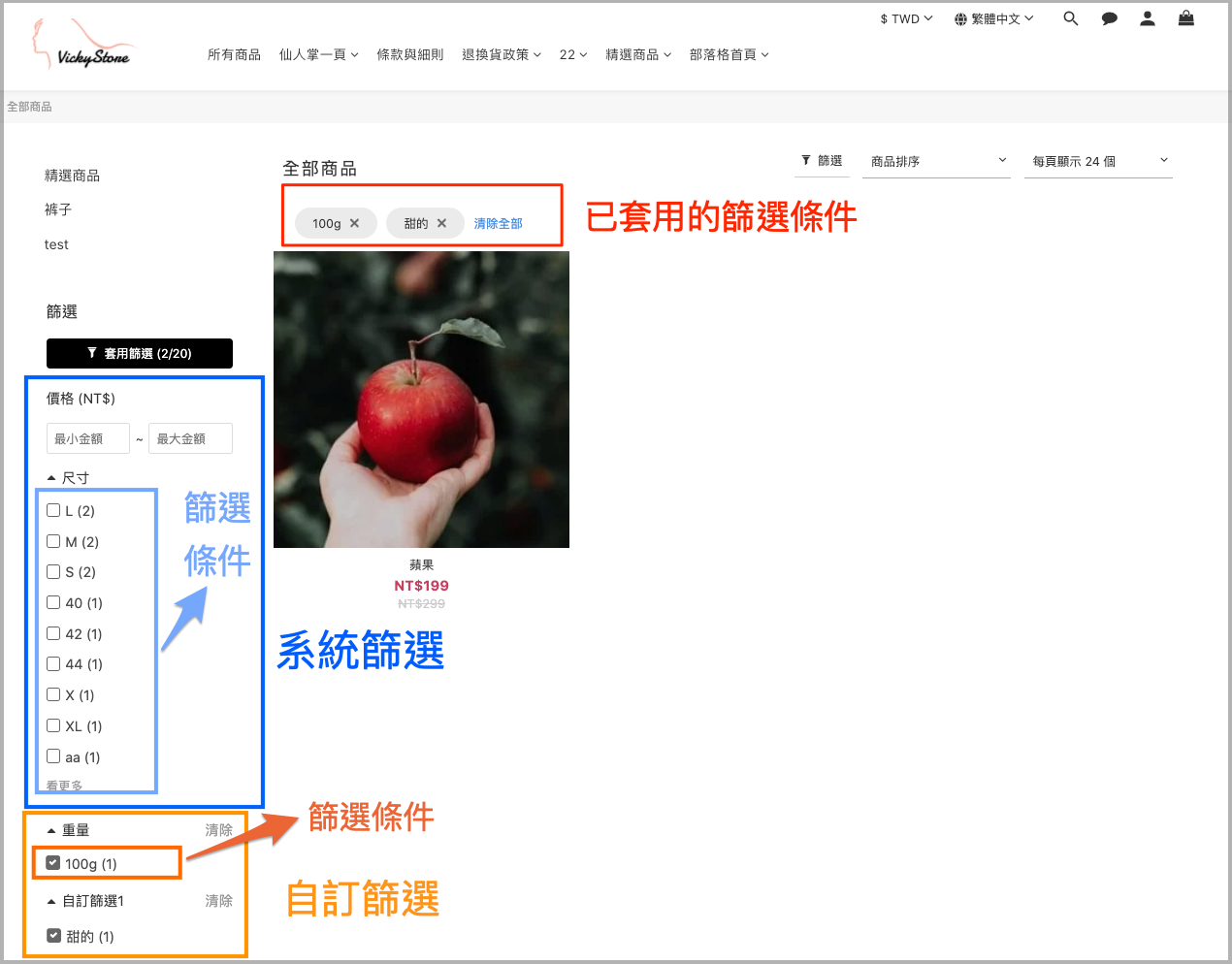Uncheck the 甜的 (1) checkbox
Image resolution: width=1232 pixels, height=964 pixels.
53,936
